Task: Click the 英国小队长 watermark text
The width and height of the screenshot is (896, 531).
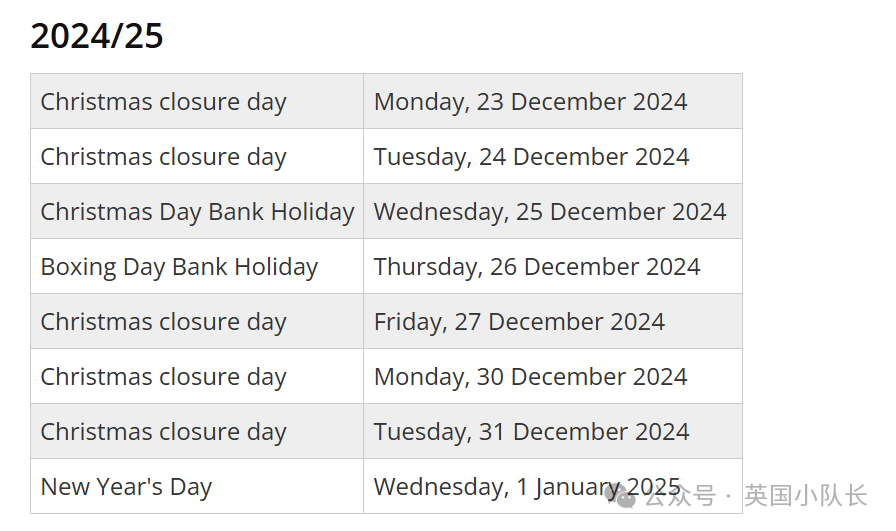Action: click(x=806, y=496)
